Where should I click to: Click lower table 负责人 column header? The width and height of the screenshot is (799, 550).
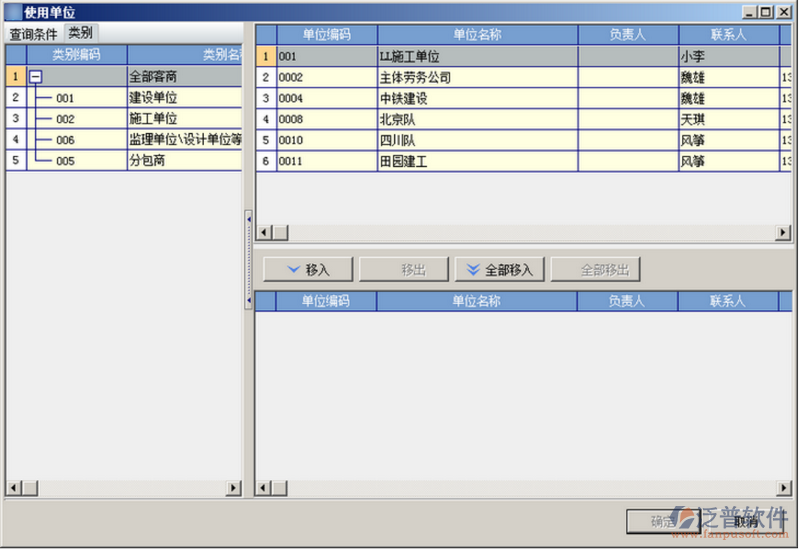click(627, 301)
